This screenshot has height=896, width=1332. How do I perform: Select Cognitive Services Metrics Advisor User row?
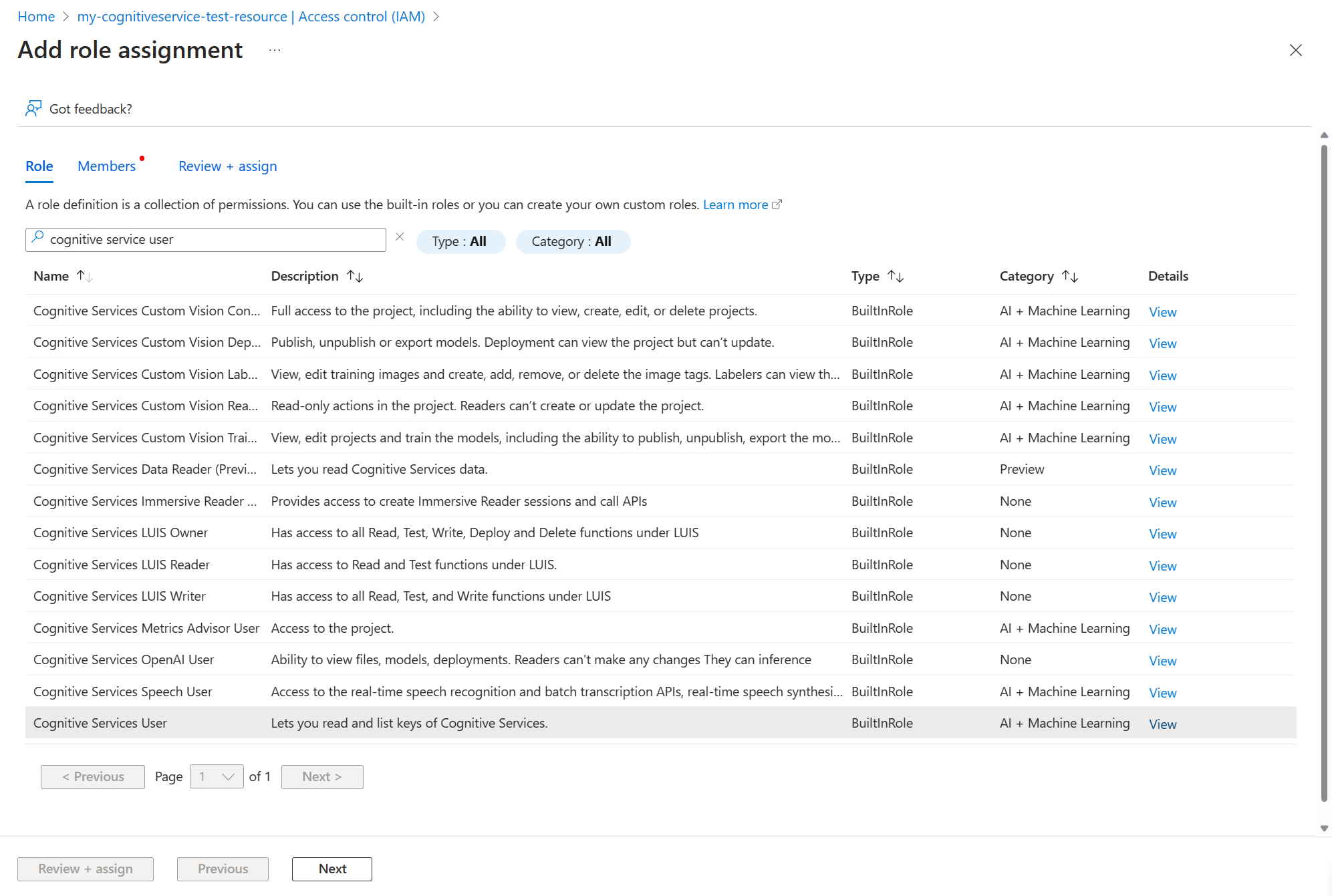point(660,628)
